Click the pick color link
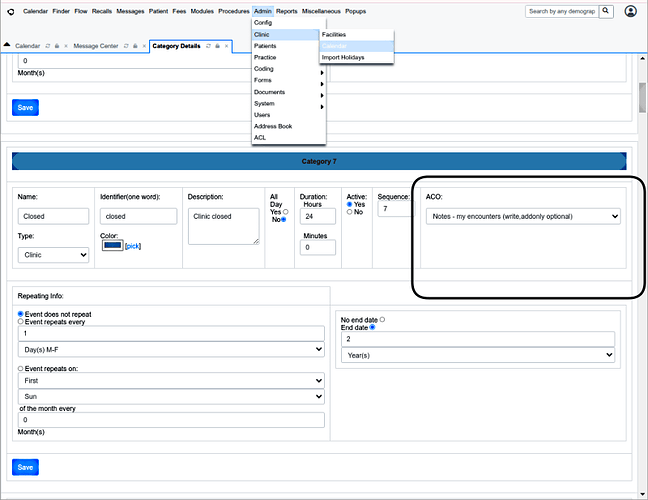 (133, 246)
